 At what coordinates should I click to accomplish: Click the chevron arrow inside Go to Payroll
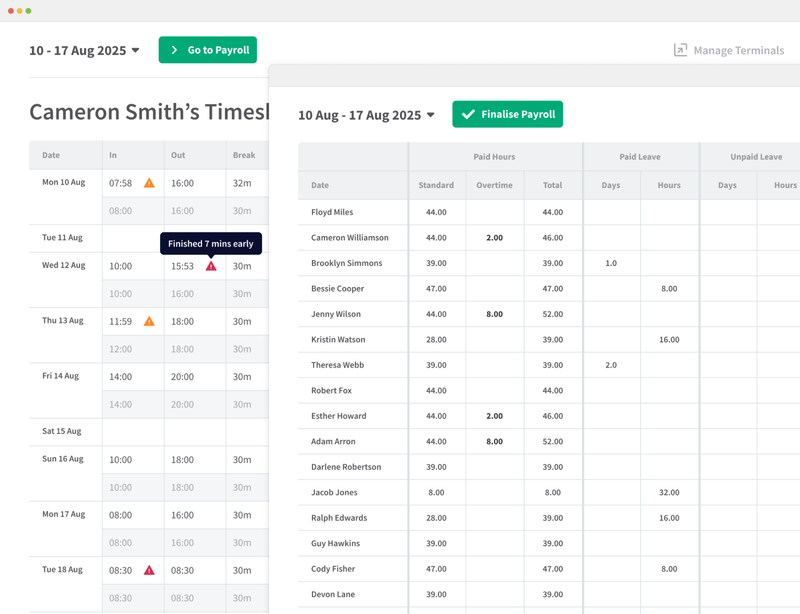point(174,50)
